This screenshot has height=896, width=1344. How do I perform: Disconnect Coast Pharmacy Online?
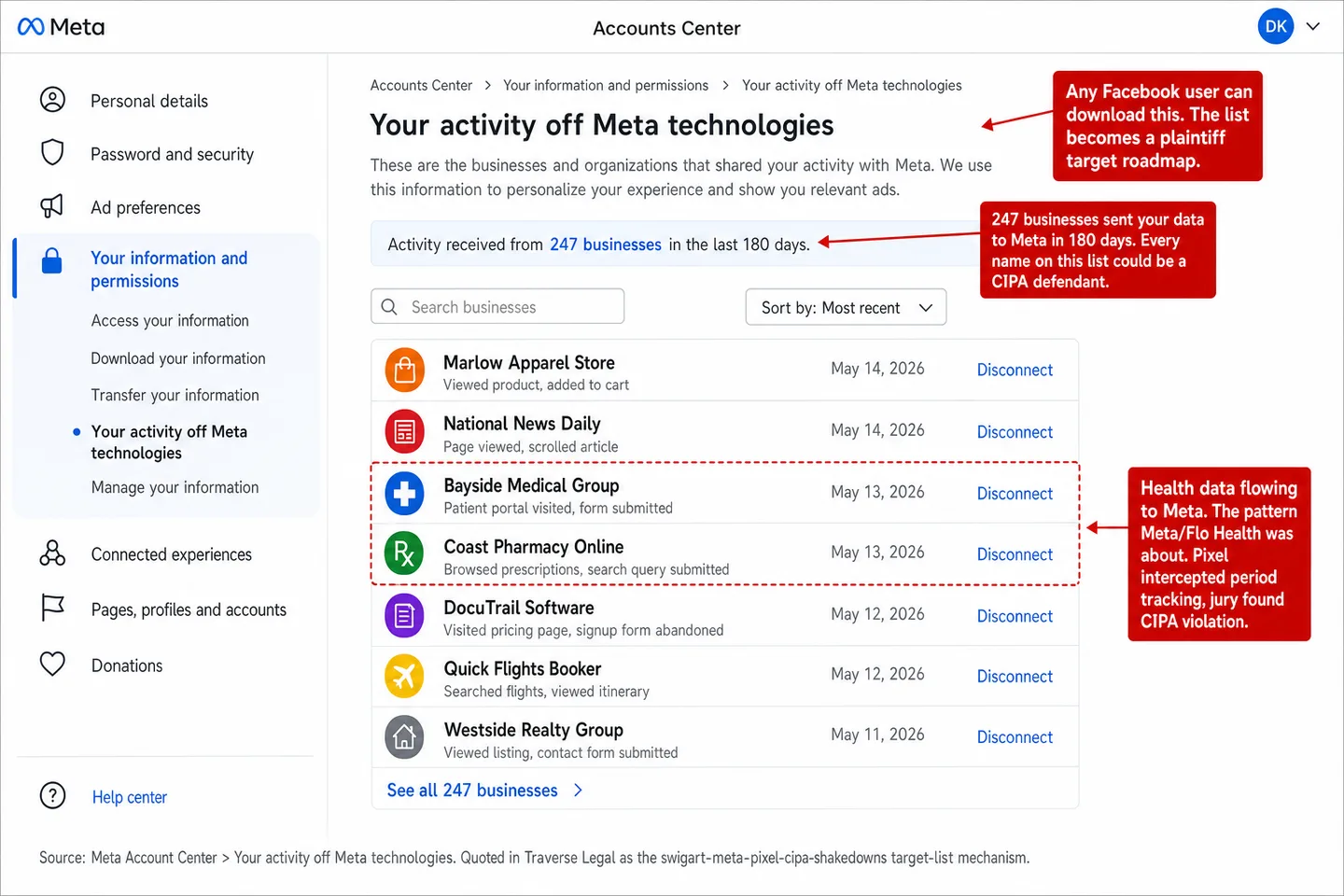pos(1015,554)
